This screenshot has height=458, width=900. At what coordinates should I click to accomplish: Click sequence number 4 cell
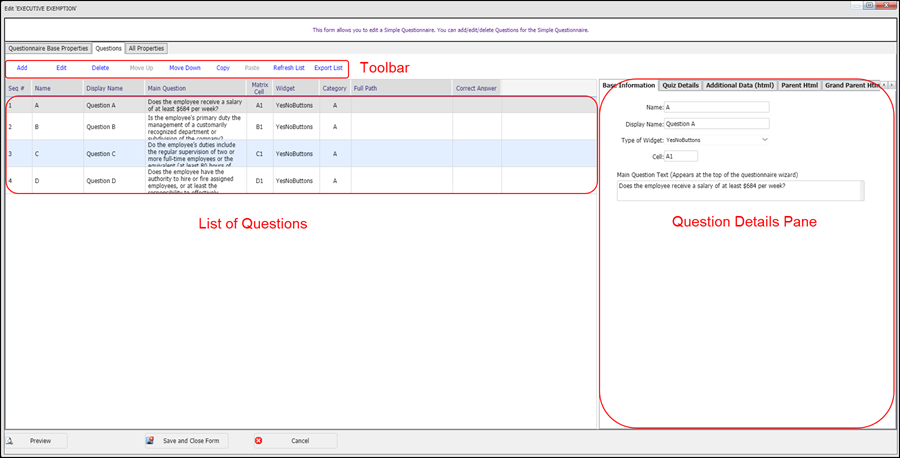point(18,181)
